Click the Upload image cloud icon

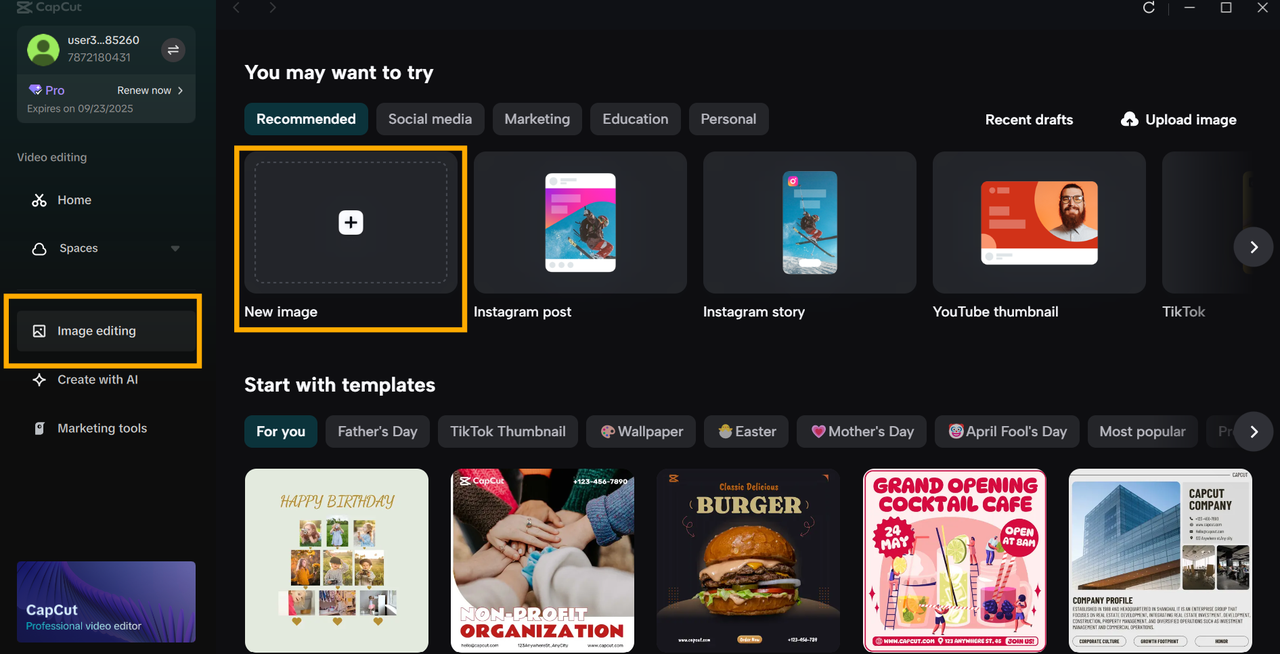tap(1129, 120)
